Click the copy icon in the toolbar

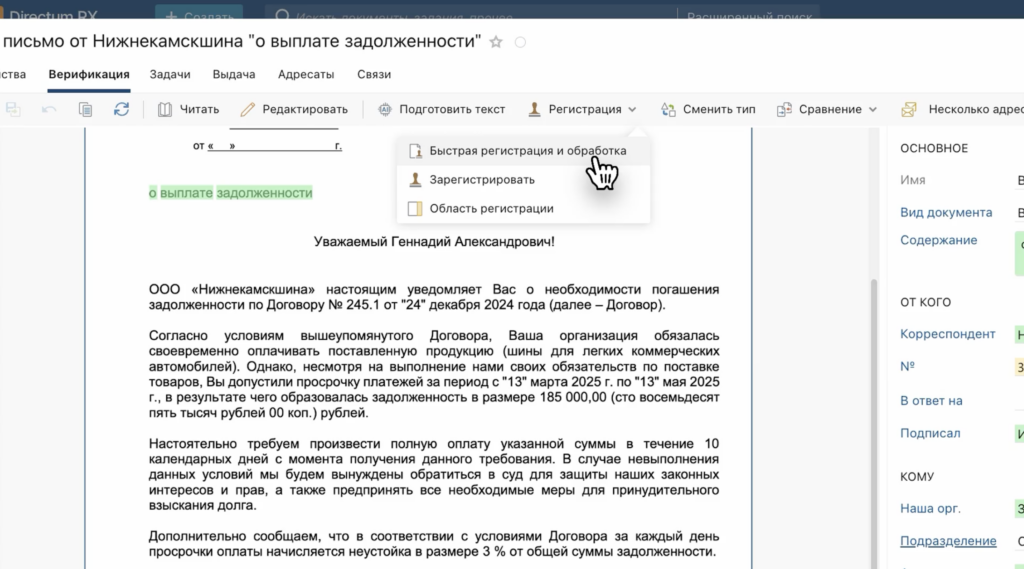86,109
